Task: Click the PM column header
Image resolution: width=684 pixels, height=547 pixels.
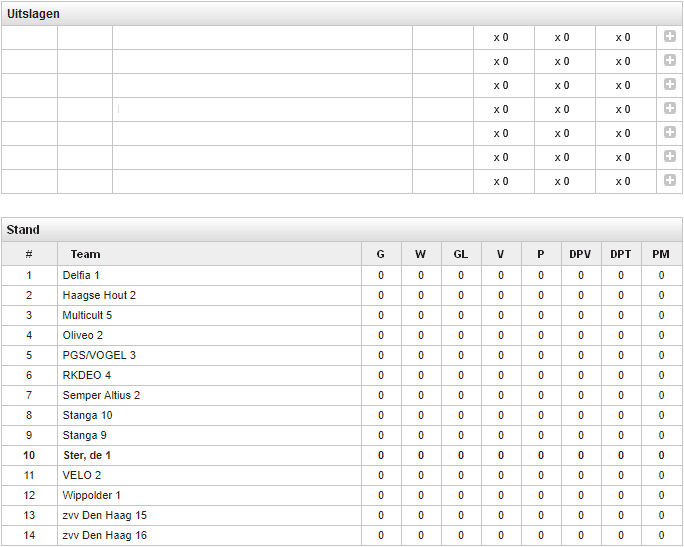Action: [x=661, y=254]
